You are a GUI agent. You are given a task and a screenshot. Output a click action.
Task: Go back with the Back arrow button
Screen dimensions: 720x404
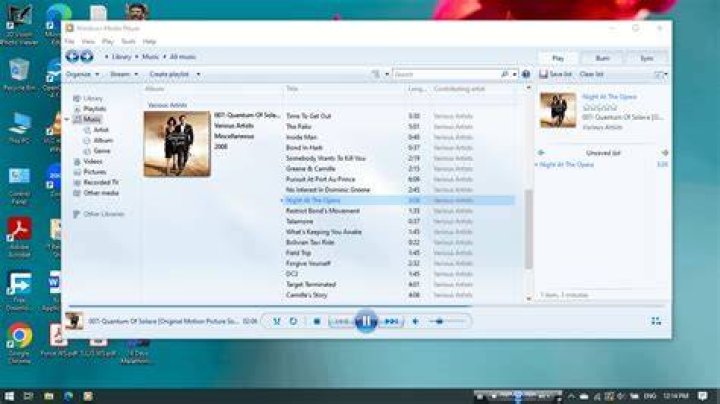click(x=72, y=56)
